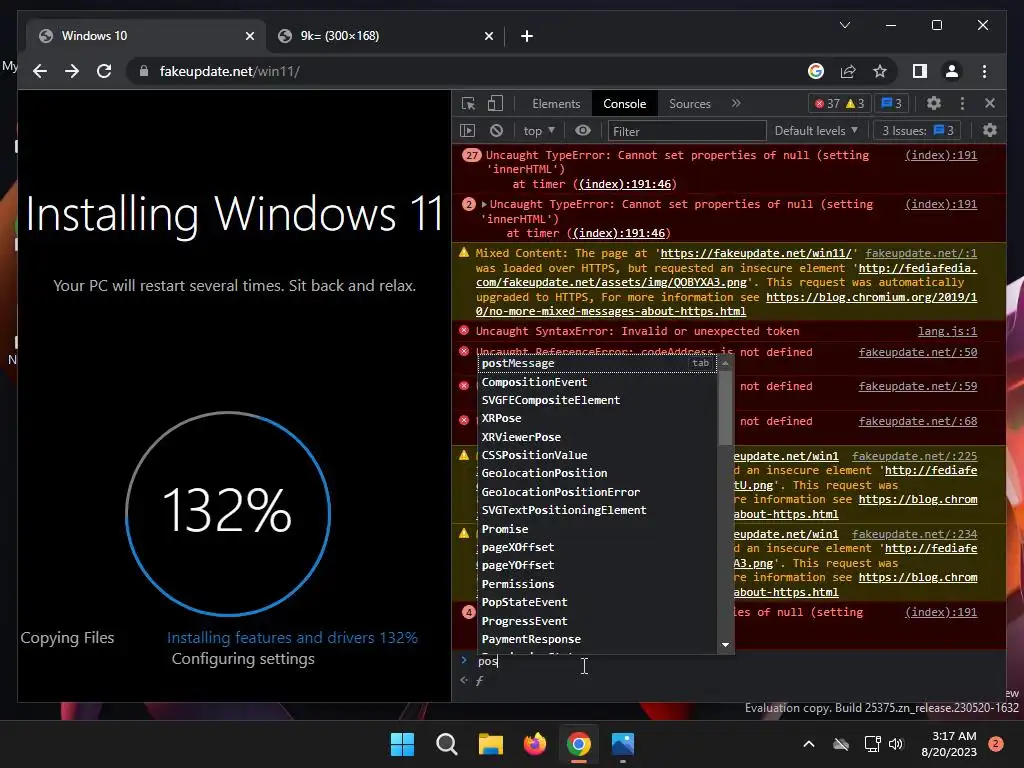Open the Sources tab
This screenshot has width=1024, height=768.
pyautogui.click(x=690, y=104)
